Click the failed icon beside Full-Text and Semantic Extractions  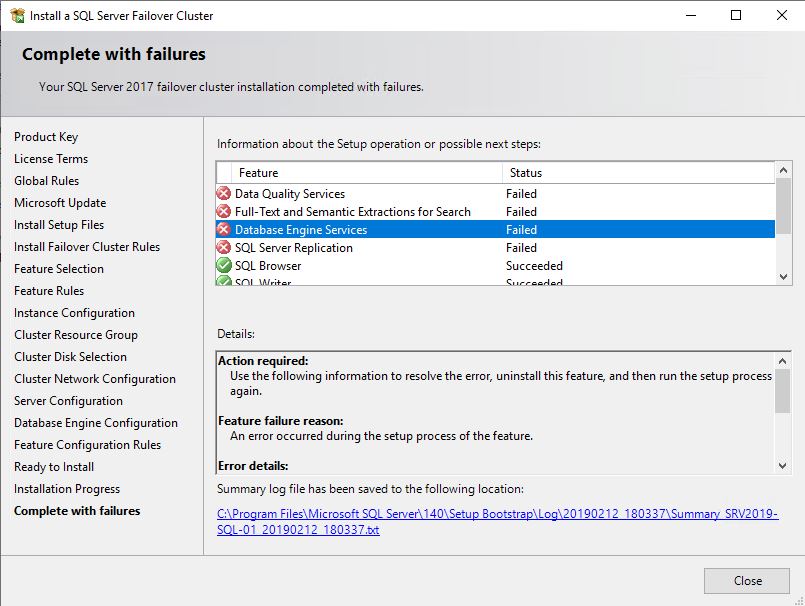click(x=224, y=212)
